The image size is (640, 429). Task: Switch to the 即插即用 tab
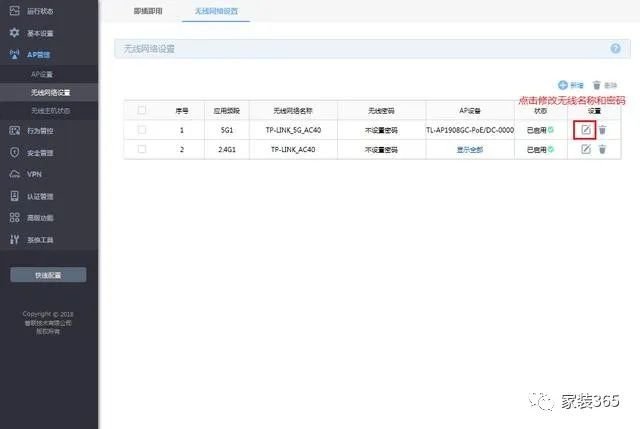point(148,11)
